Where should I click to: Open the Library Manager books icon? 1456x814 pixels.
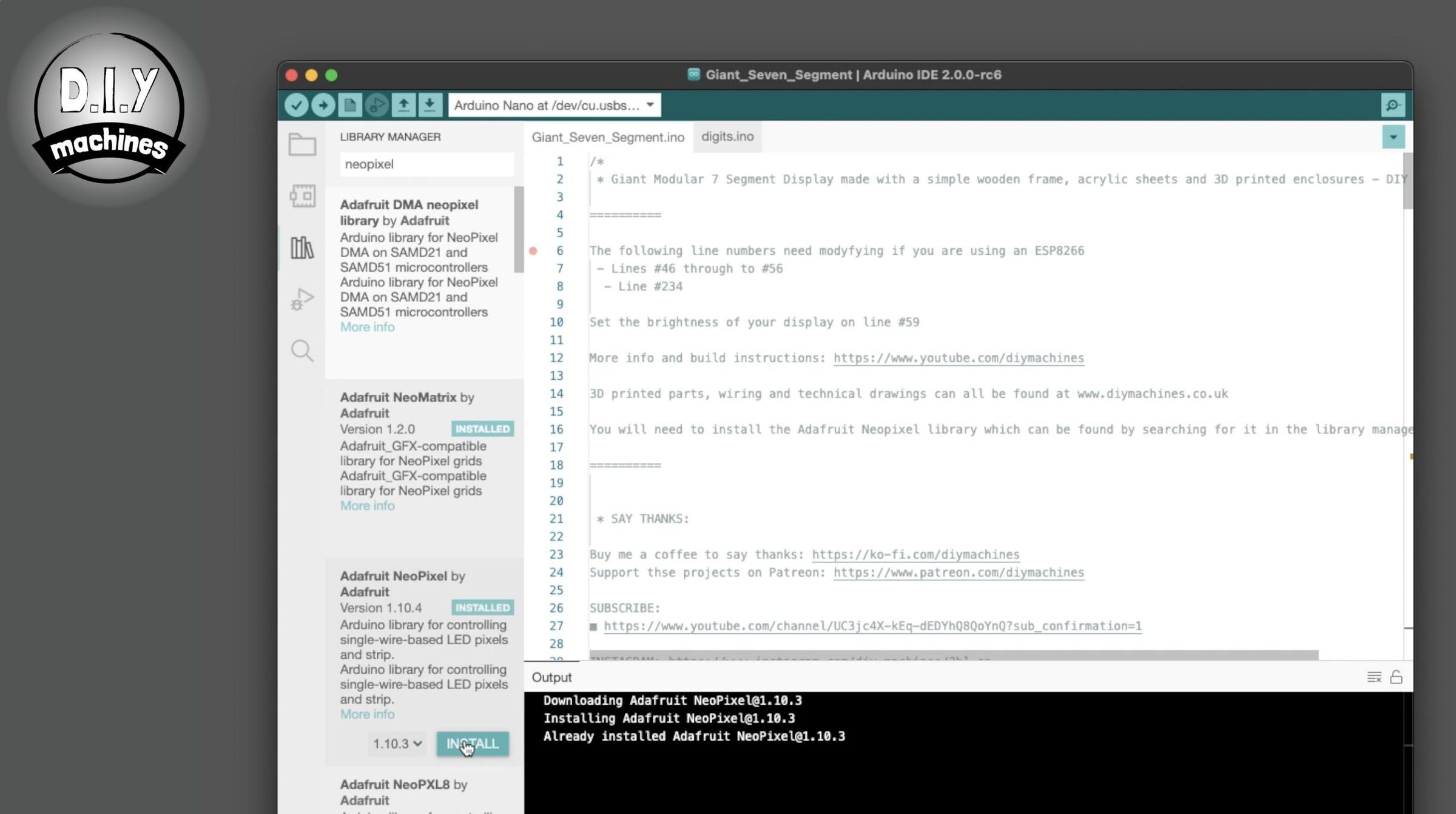click(x=302, y=247)
